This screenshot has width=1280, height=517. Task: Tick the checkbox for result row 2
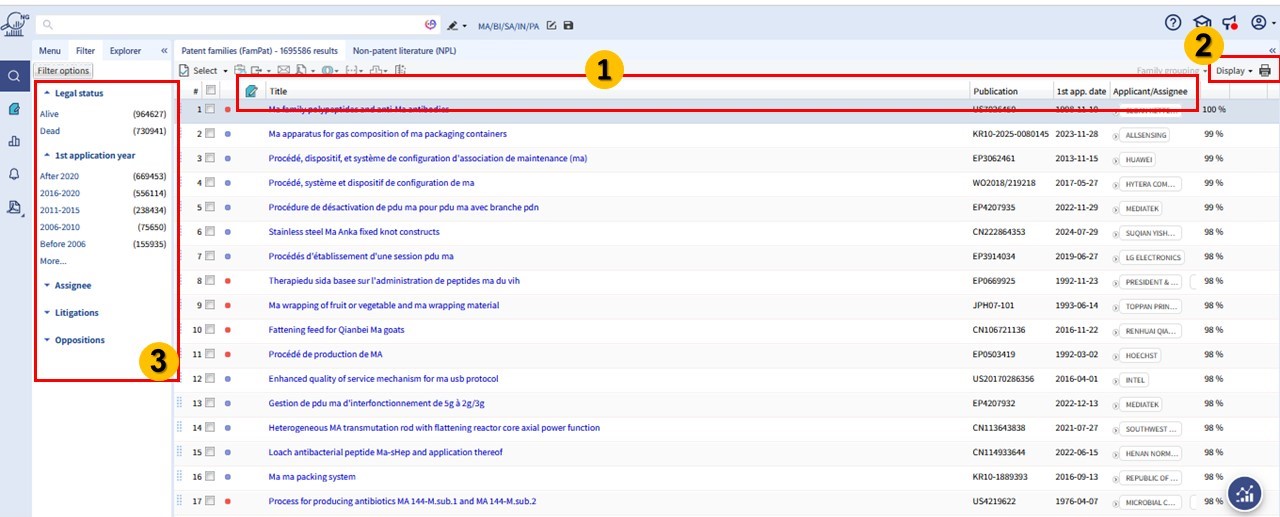[x=210, y=133]
